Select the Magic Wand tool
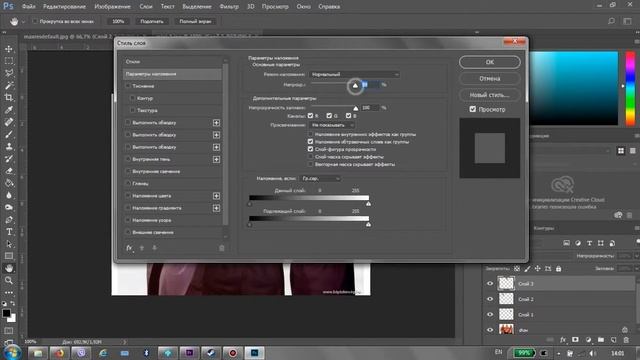The height and width of the screenshot is (360, 640). point(9,85)
